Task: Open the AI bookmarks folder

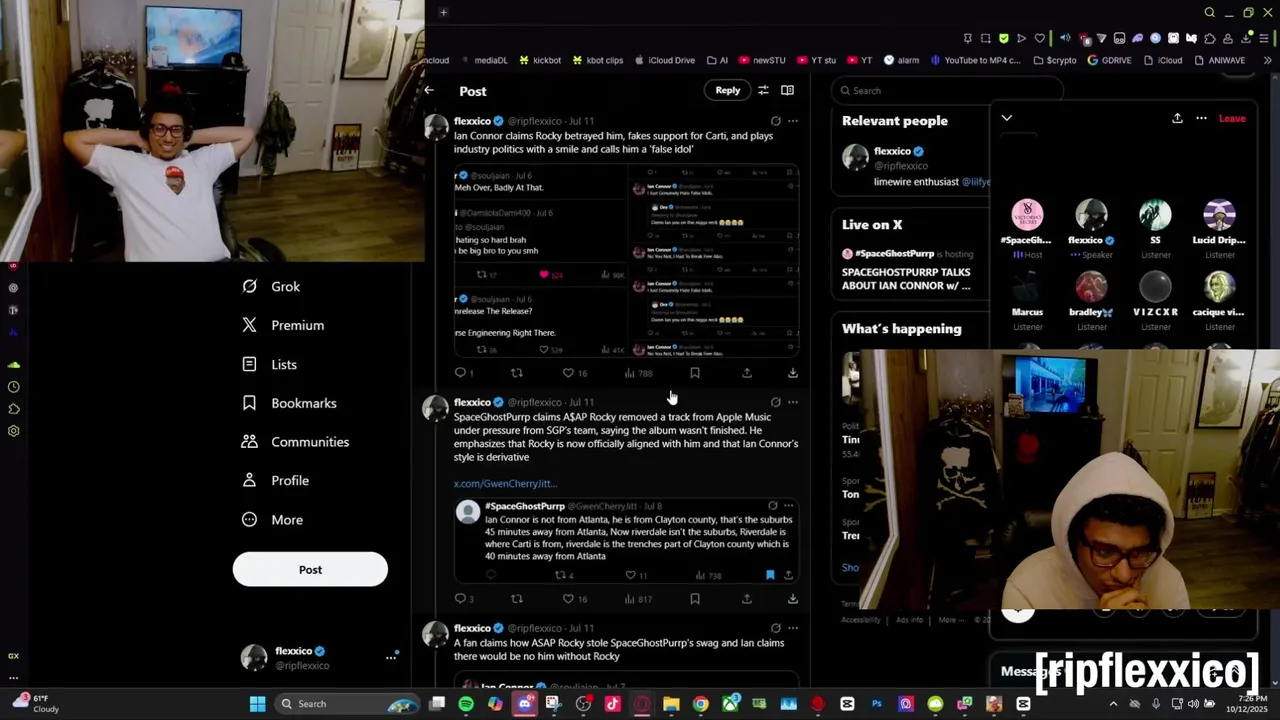Action: (717, 60)
